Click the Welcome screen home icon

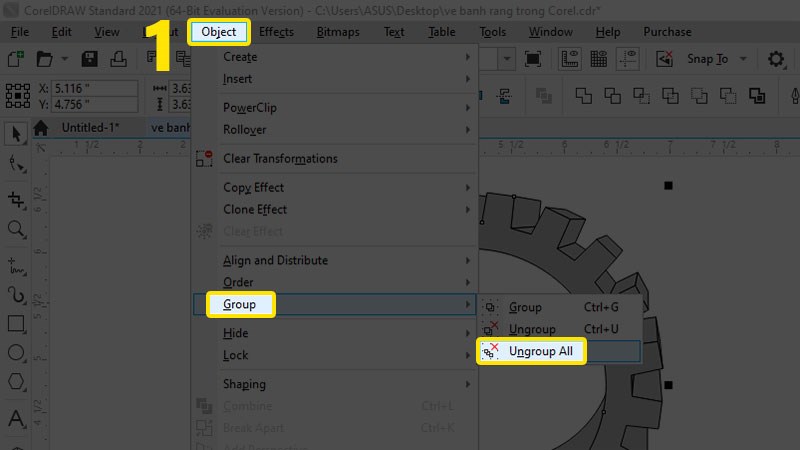click(41, 128)
